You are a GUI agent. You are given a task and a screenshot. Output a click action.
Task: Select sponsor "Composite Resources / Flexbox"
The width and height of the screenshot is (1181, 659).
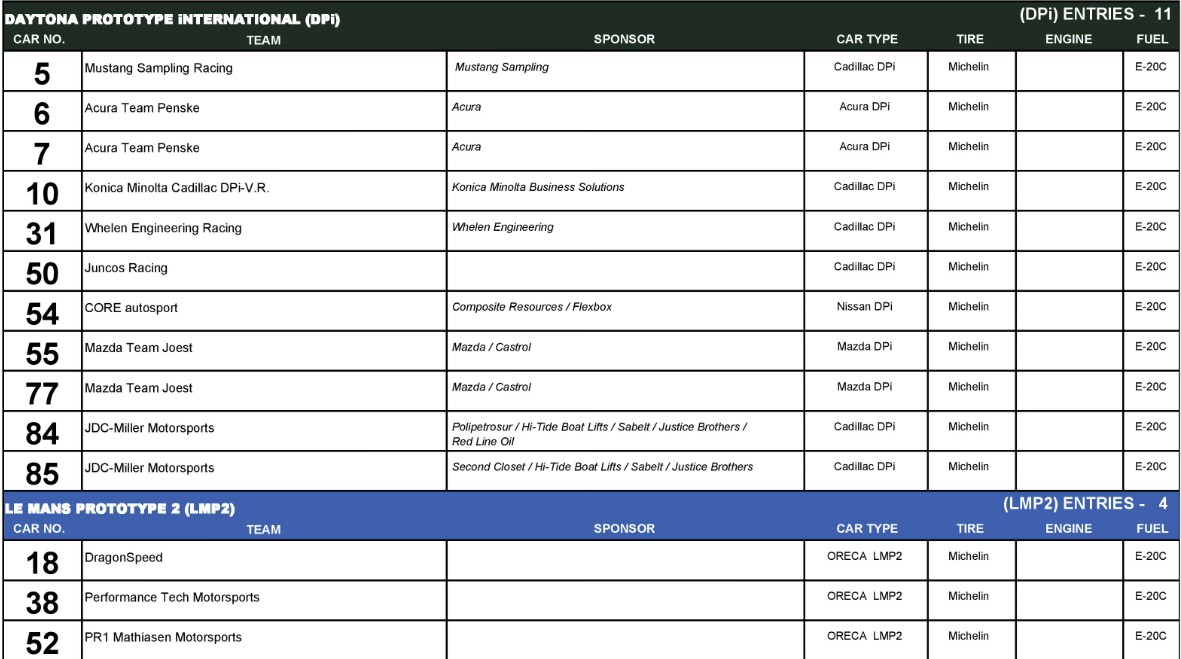point(532,307)
